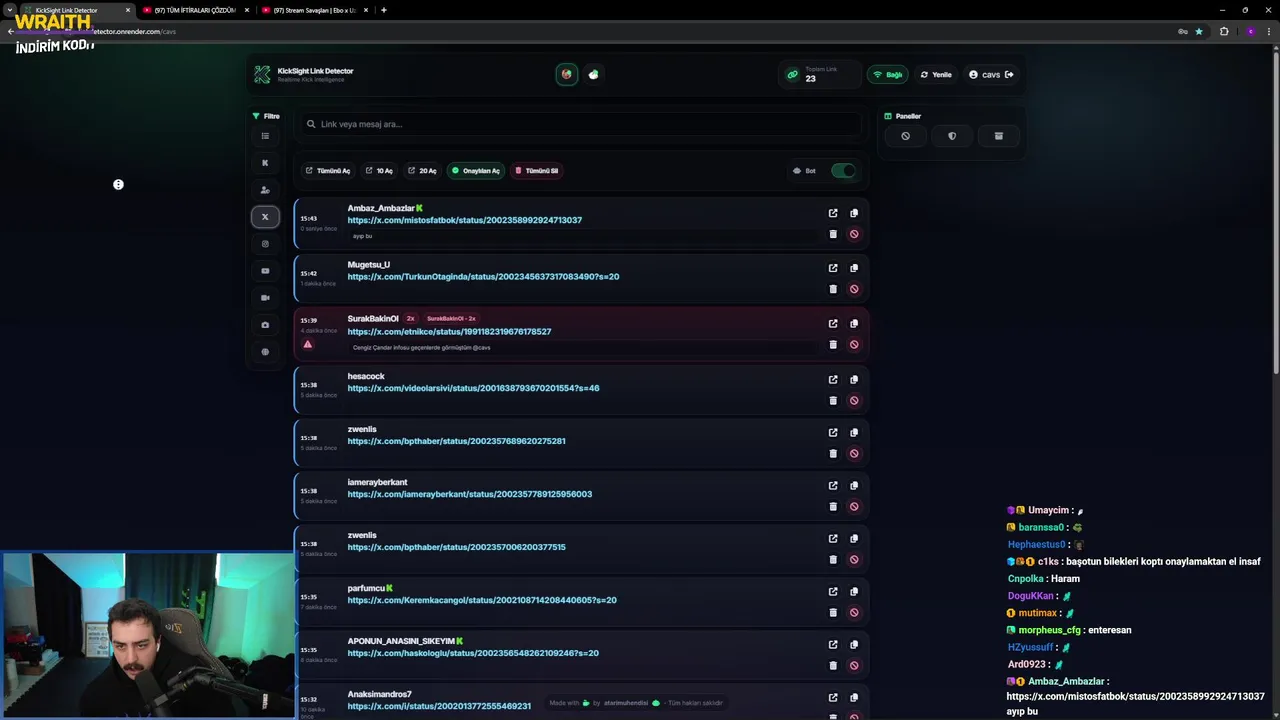The height and width of the screenshot is (720, 1280).
Task: Toggle the Bot switch
Action: pyautogui.click(x=843, y=170)
